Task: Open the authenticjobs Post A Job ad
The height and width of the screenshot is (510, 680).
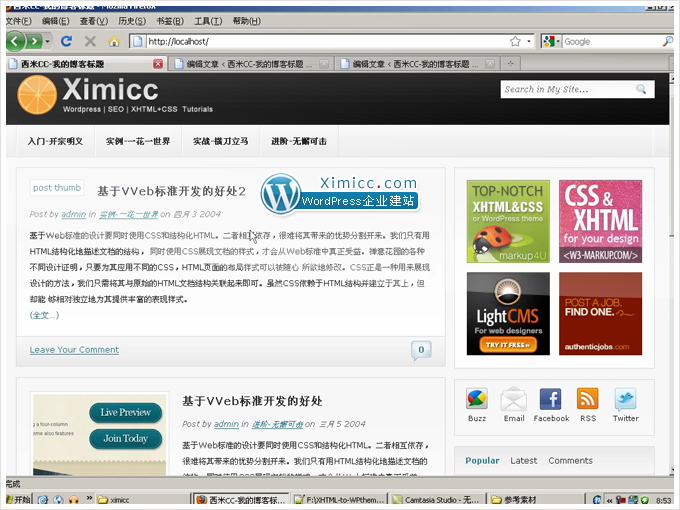Action: coord(601,314)
